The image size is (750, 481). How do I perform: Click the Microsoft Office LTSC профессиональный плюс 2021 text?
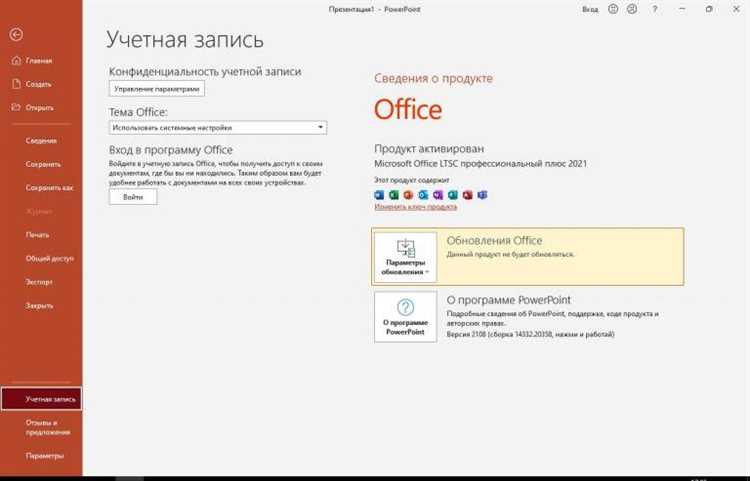coord(480,164)
